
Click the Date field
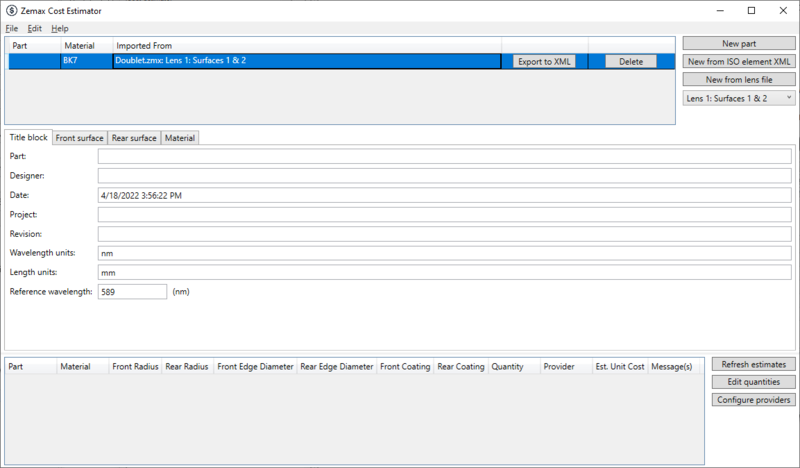point(444,195)
